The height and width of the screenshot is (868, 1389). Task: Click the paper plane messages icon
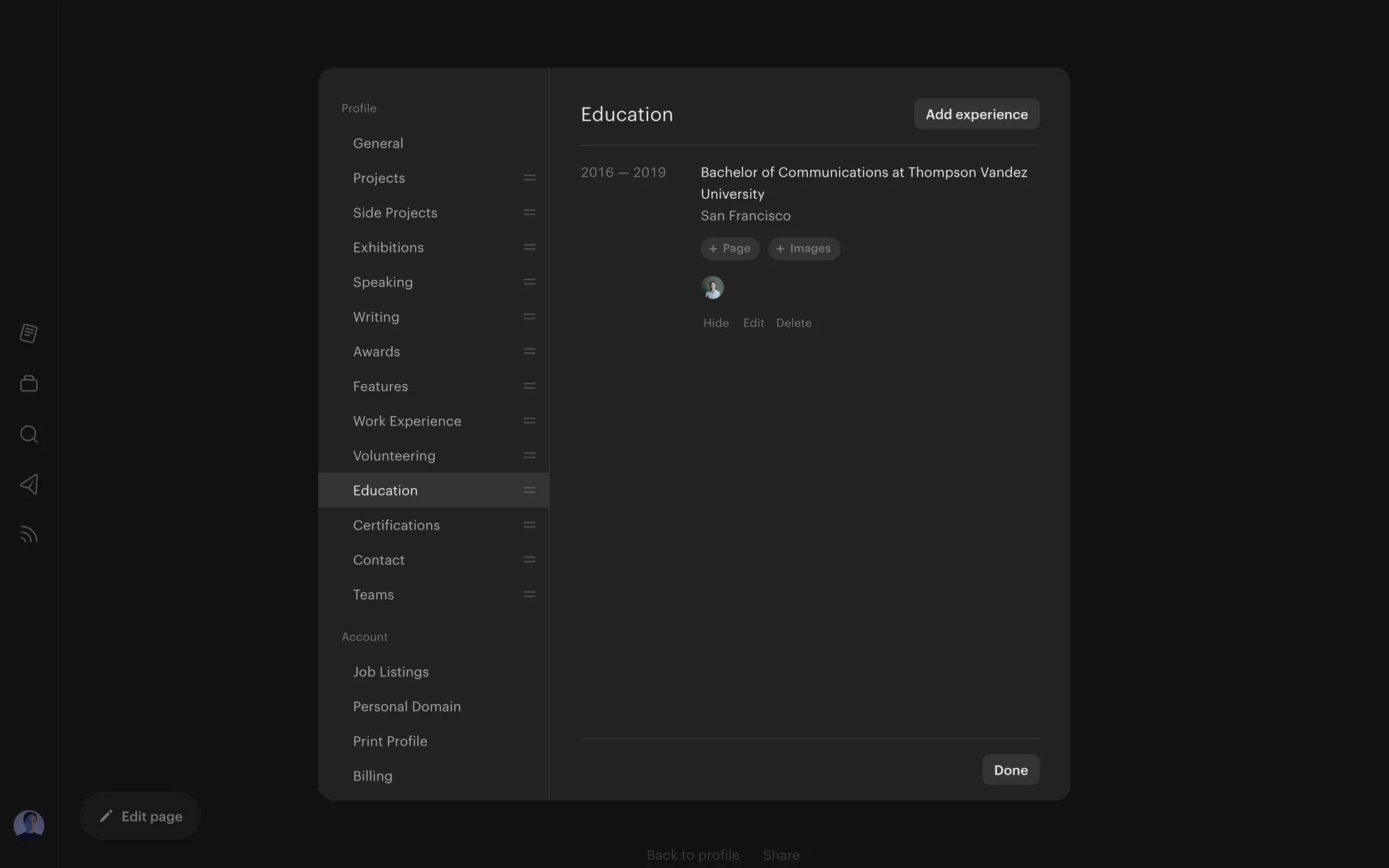tap(29, 484)
